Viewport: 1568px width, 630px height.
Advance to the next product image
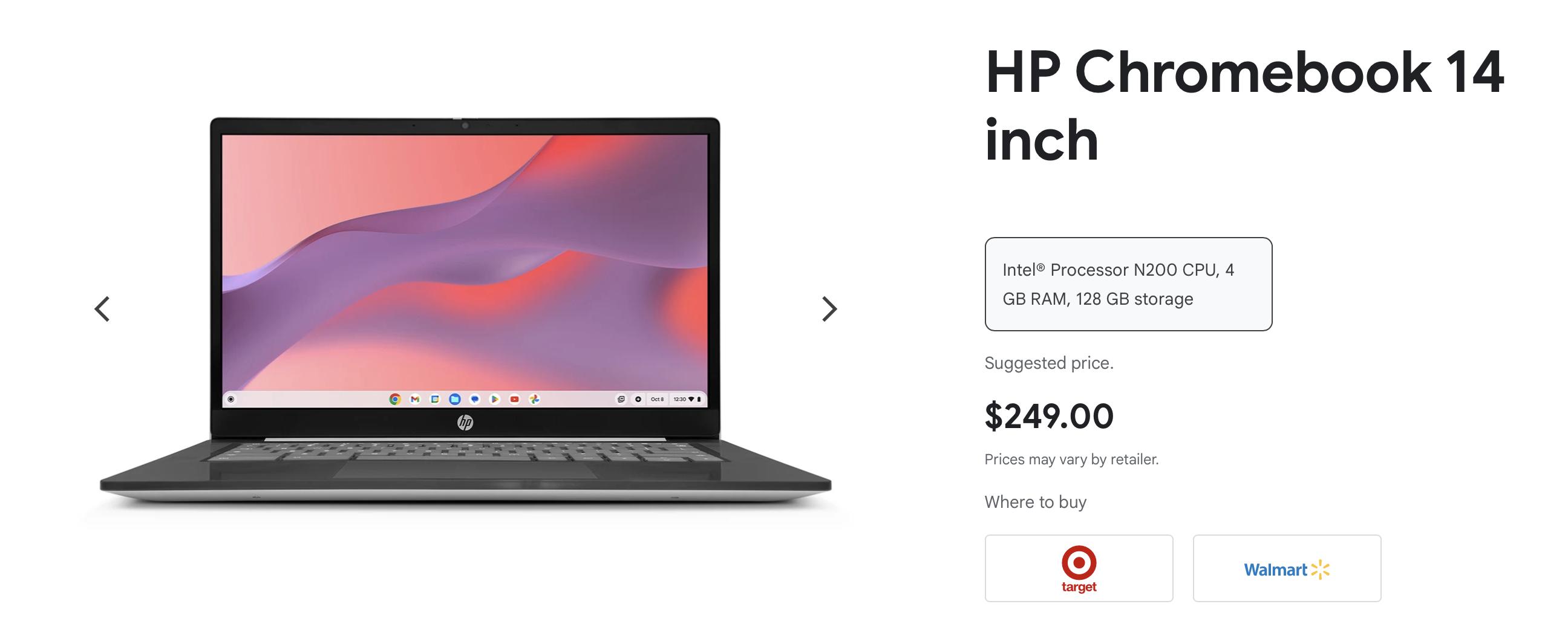(829, 309)
